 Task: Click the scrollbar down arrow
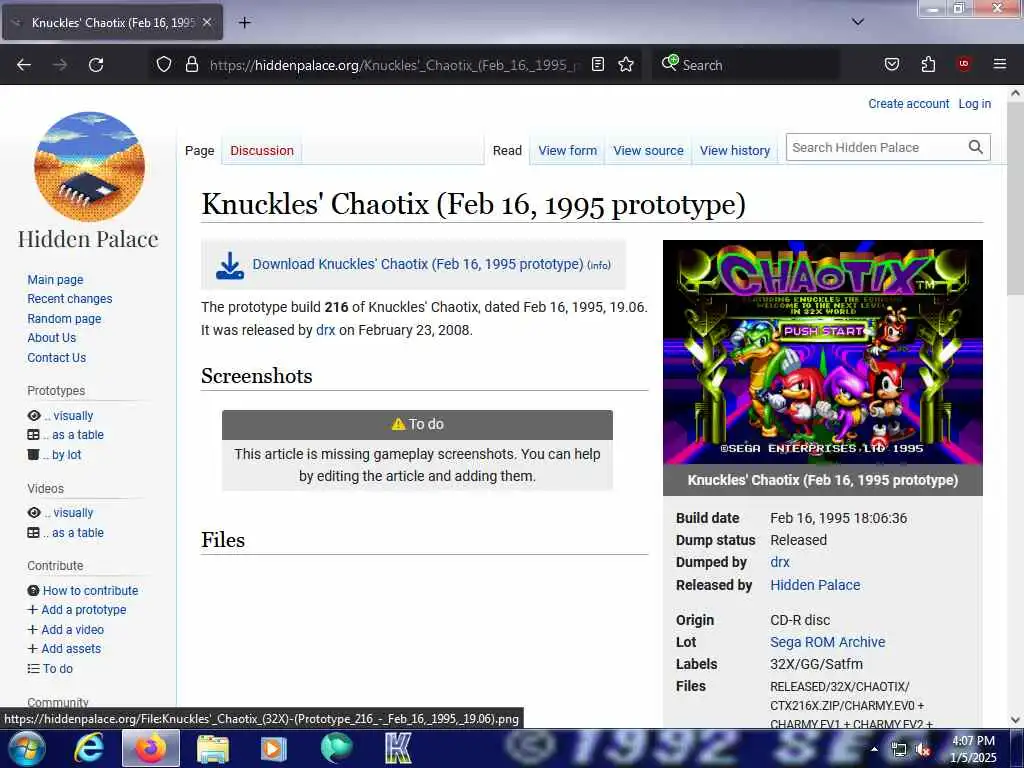1016,720
